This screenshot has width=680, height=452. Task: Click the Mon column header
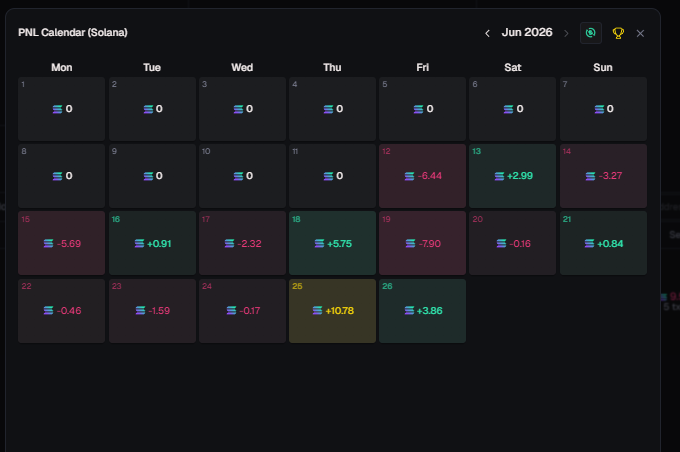tap(62, 68)
